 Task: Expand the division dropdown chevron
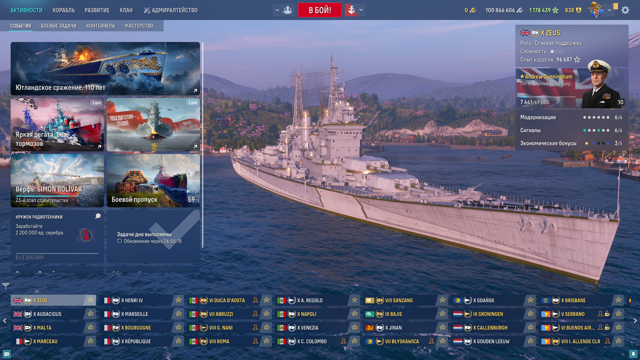277,10
